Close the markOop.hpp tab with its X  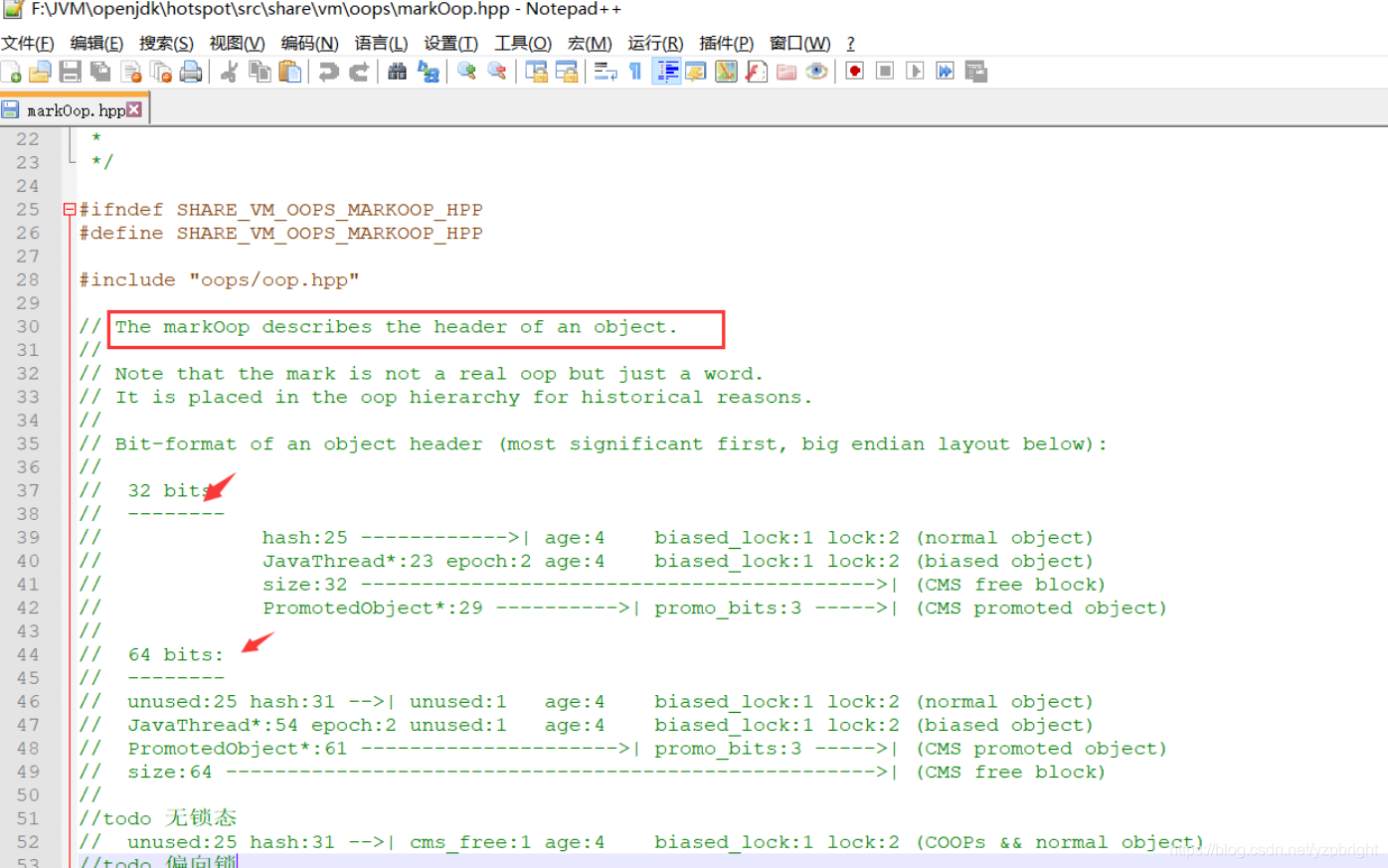tap(134, 109)
